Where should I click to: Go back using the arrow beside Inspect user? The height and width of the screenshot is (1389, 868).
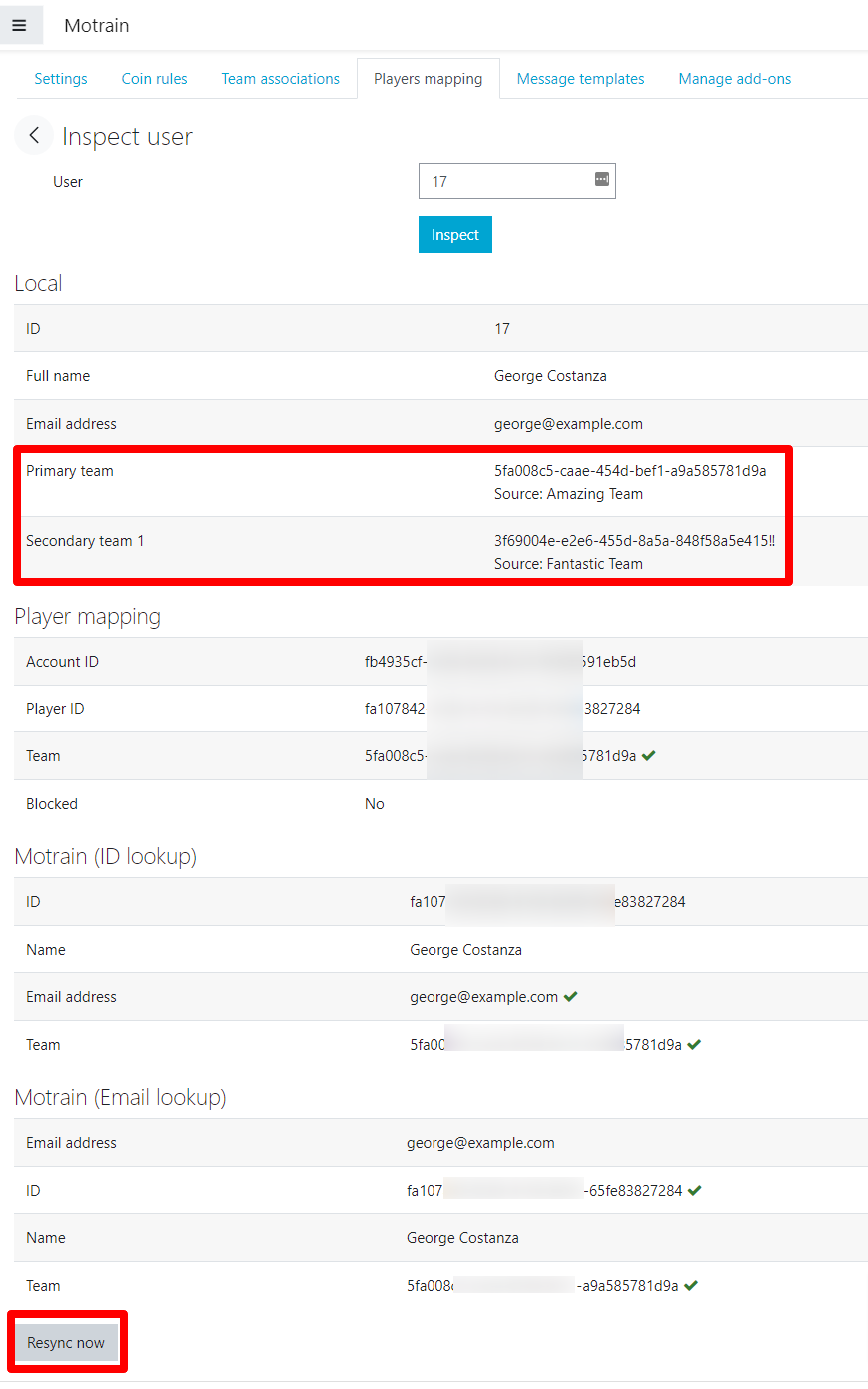point(34,135)
